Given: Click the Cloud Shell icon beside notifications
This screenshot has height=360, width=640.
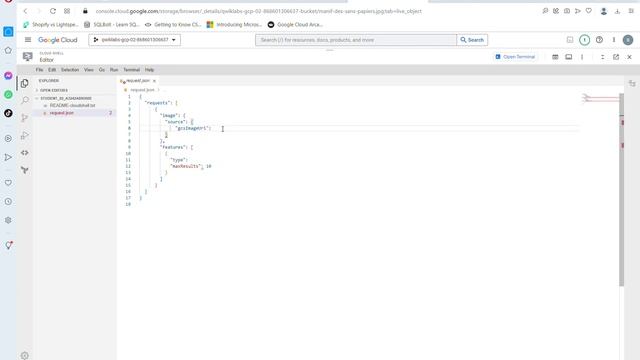Looking at the screenshot, I should (570, 40).
